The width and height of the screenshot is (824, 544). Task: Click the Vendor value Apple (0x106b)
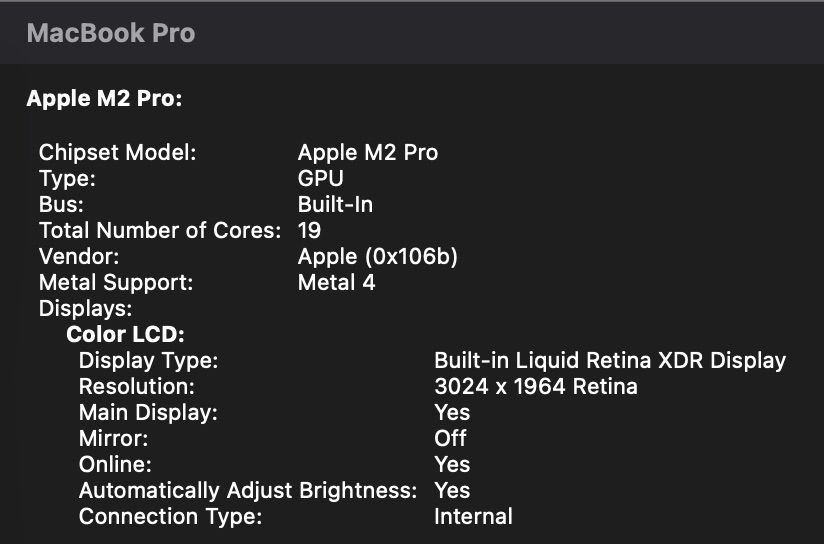(x=377, y=257)
